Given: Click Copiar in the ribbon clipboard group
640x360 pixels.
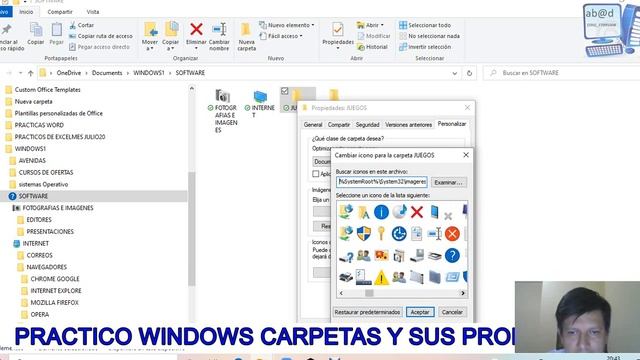Looking at the screenshot, I should point(36,33).
